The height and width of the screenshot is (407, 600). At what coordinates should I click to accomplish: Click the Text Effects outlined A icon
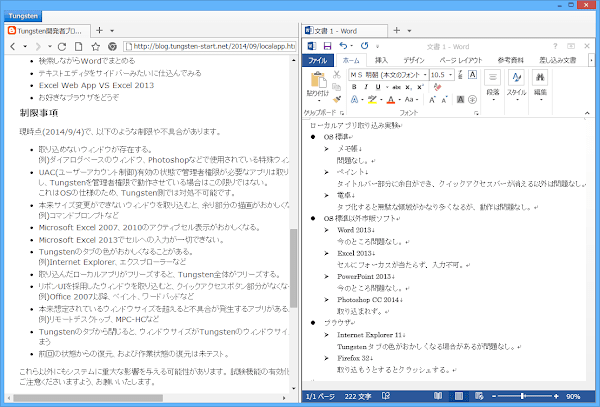[354, 99]
